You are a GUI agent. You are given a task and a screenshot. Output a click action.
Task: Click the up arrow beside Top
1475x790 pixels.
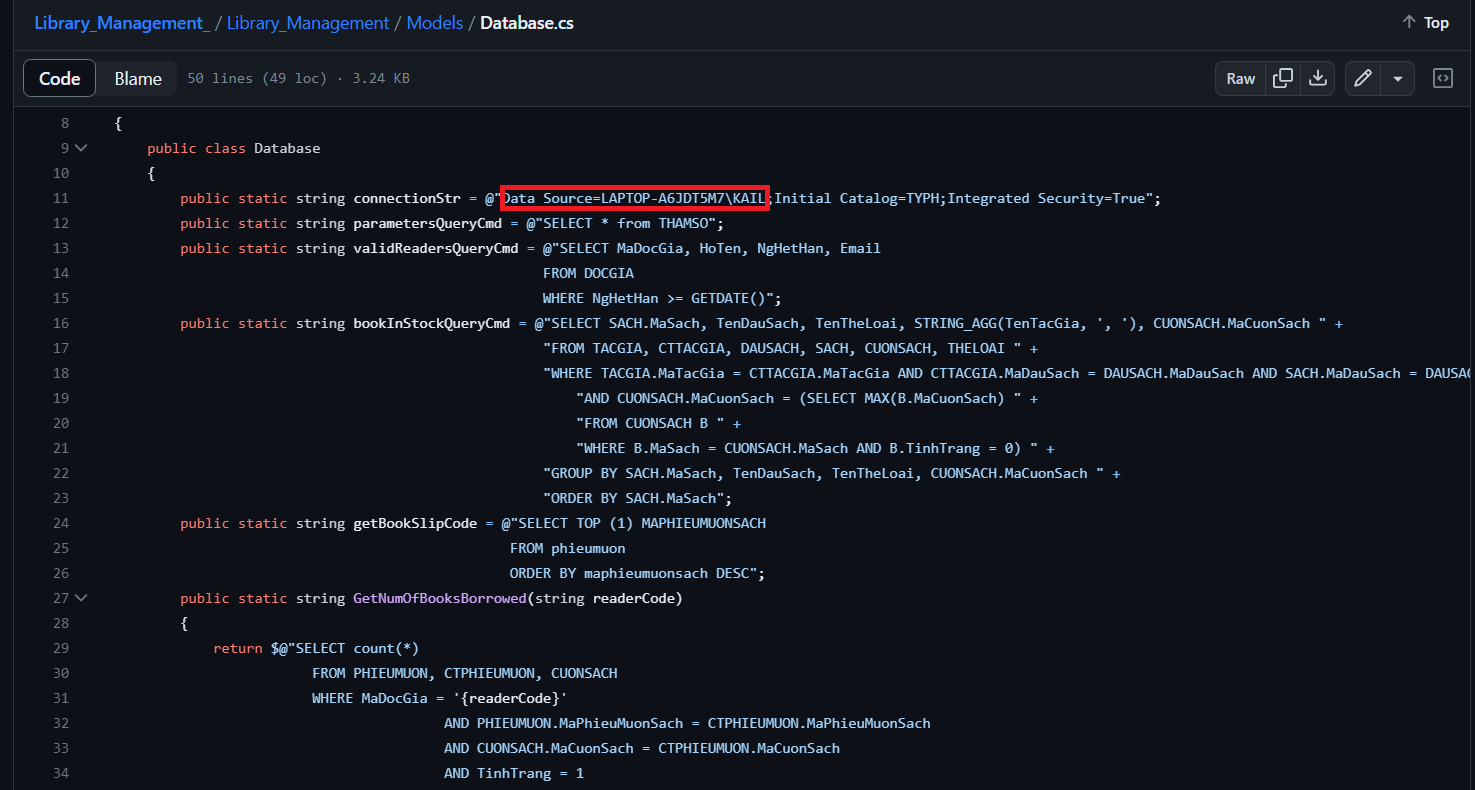[x=1407, y=21]
